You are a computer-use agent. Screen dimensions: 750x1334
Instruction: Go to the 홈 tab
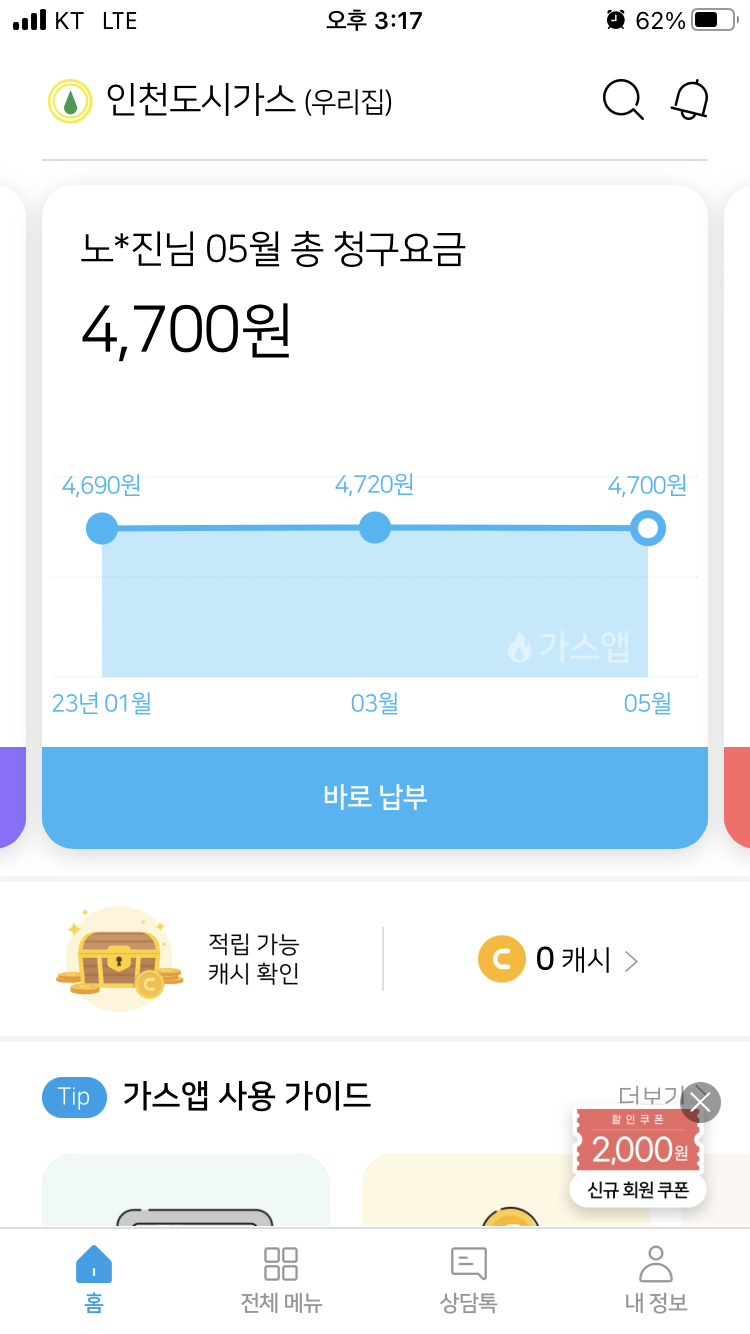click(x=94, y=1278)
